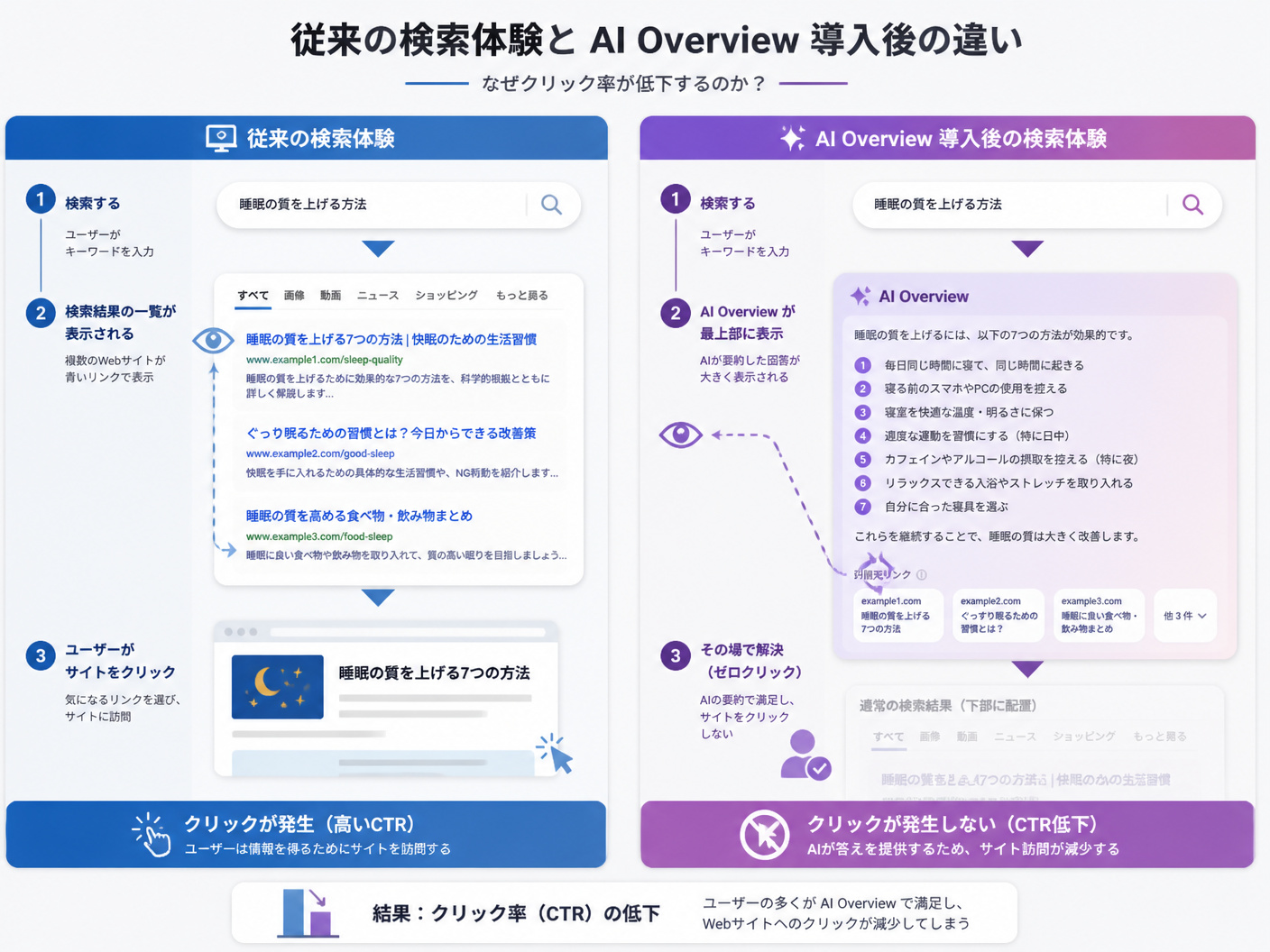Click the blue magnifier search icon
This screenshot has height=952, width=1270.
click(x=551, y=205)
